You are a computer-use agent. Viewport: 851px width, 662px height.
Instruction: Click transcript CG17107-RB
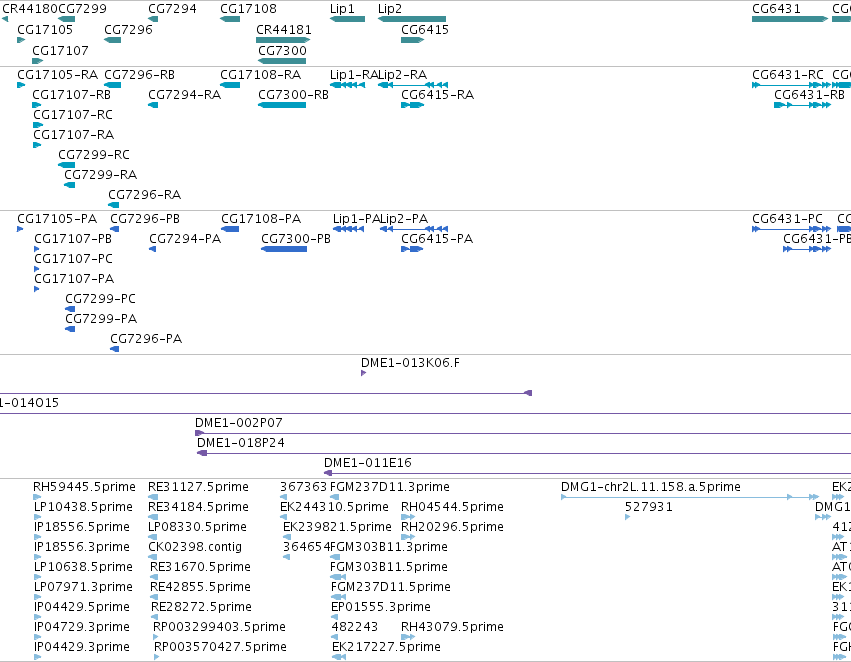point(37,105)
